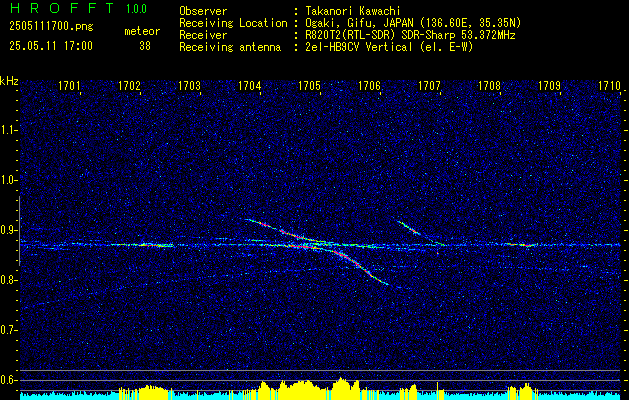Click the 1.0 frequency axis label
Screen dimensions: 629x400
tap(8, 180)
